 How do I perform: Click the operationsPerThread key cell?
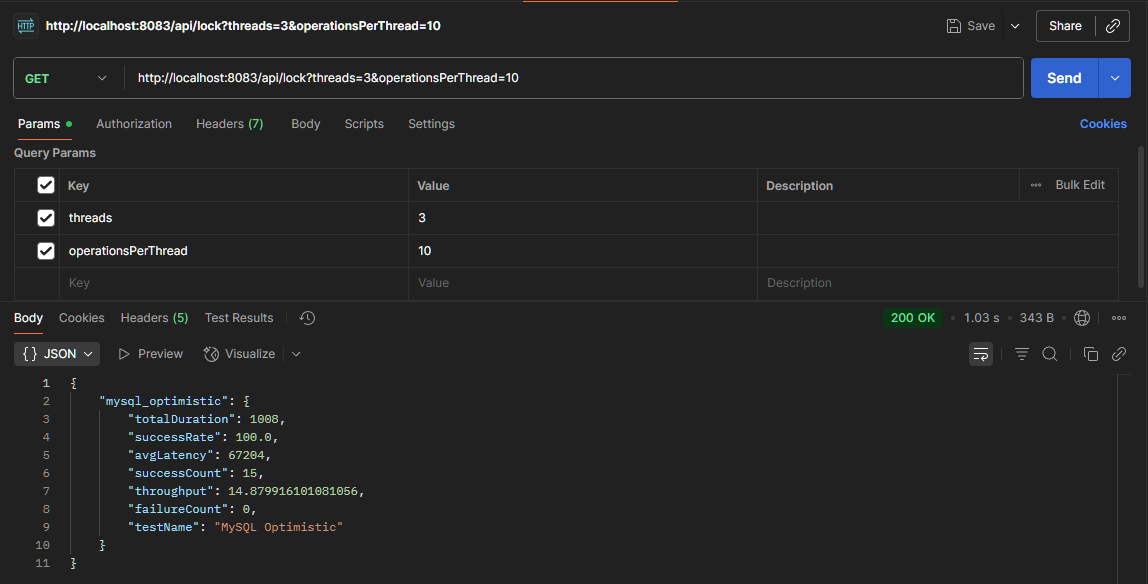[x=234, y=251]
